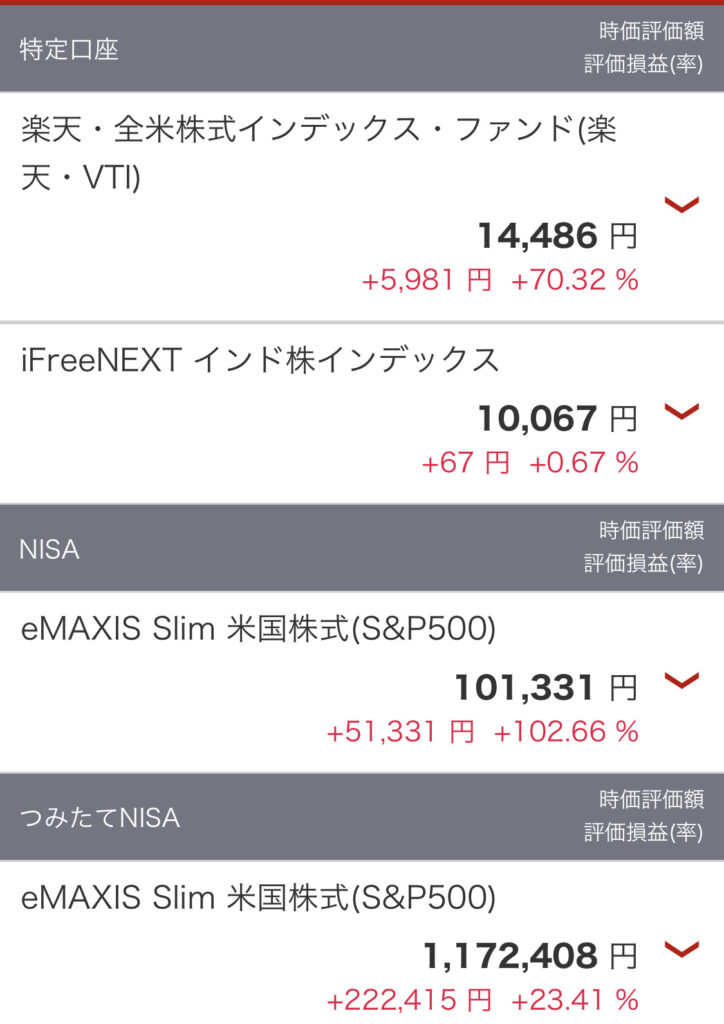This screenshot has width=724, height=1024.
Task: Expand the つみたてNISA eMAXIS Slim chevron
Action: point(682,950)
